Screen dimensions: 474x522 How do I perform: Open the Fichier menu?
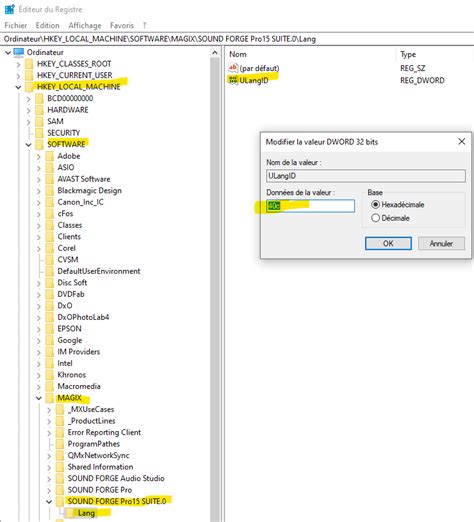click(16, 25)
